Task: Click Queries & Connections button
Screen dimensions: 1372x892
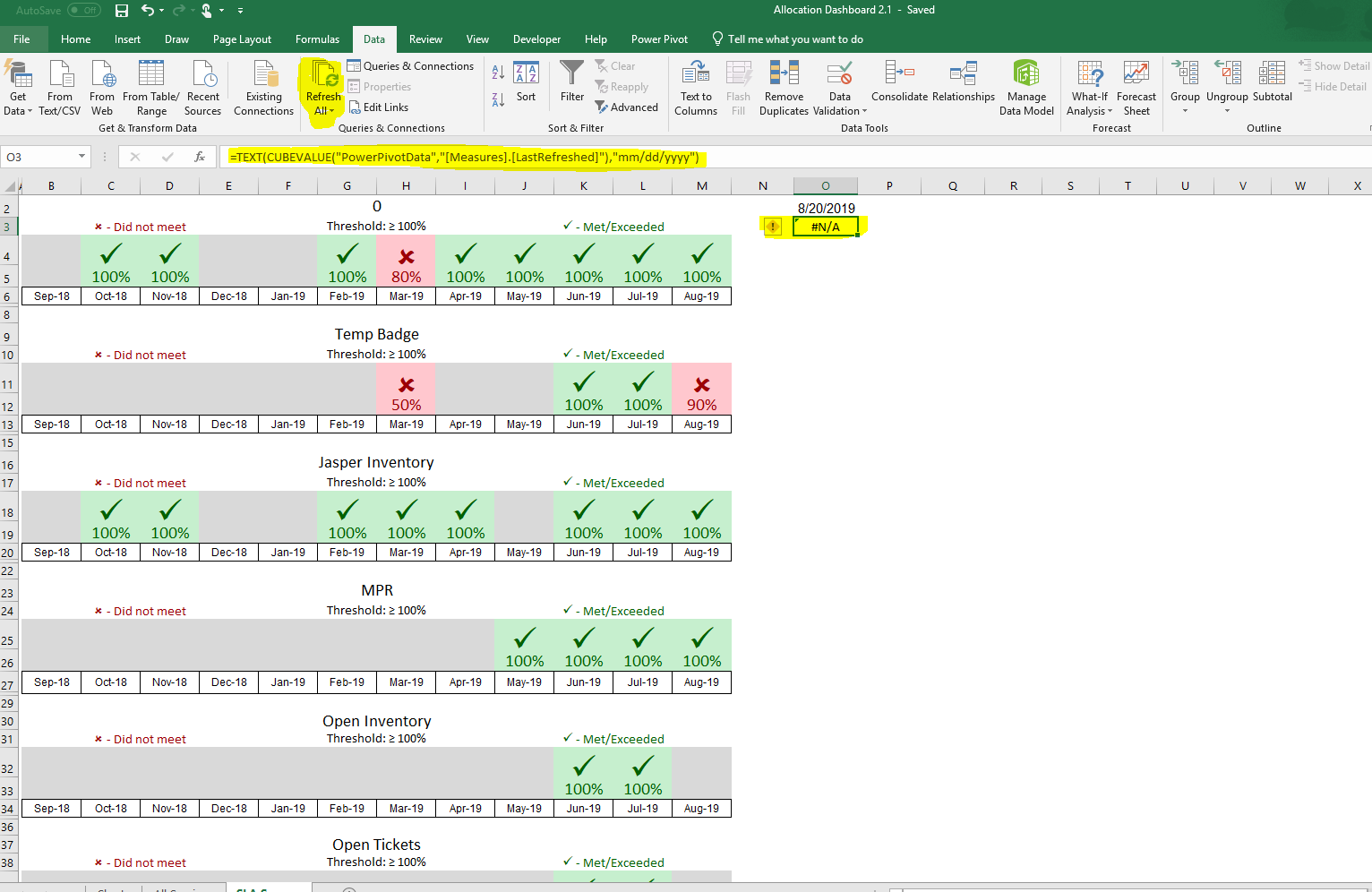Action: 410,66
